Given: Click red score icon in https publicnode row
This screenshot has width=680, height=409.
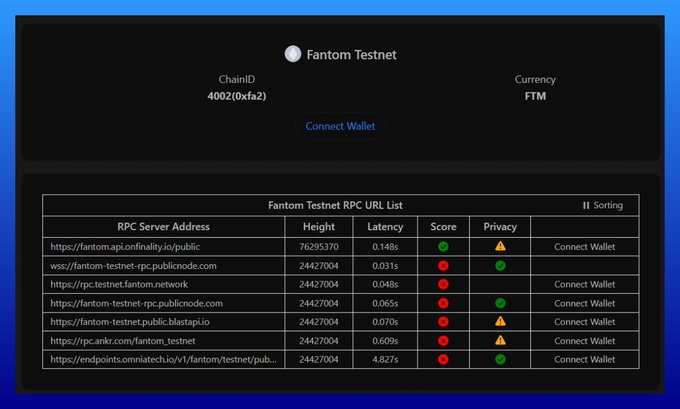Looking at the screenshot, I should click(x=443, y=303).
